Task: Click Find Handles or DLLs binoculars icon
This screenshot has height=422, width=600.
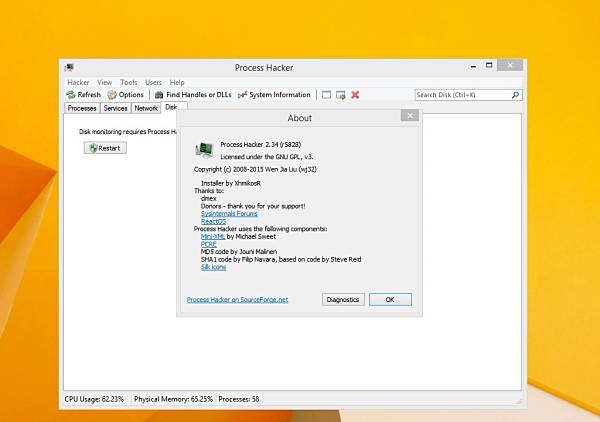Action: click(x=159, y=95)
